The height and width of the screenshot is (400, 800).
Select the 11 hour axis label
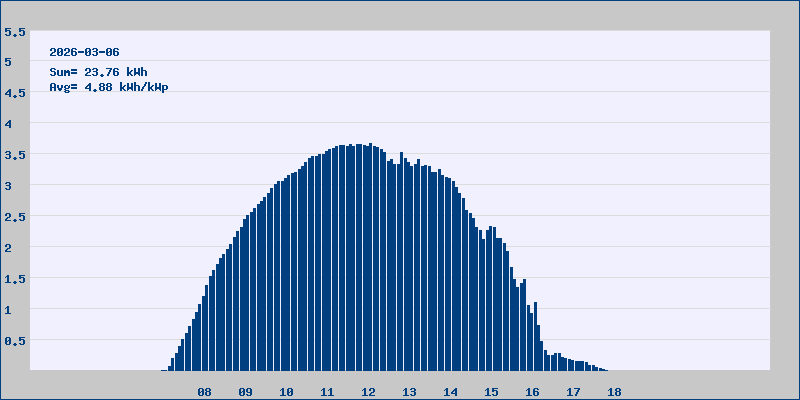click(328, 392)
